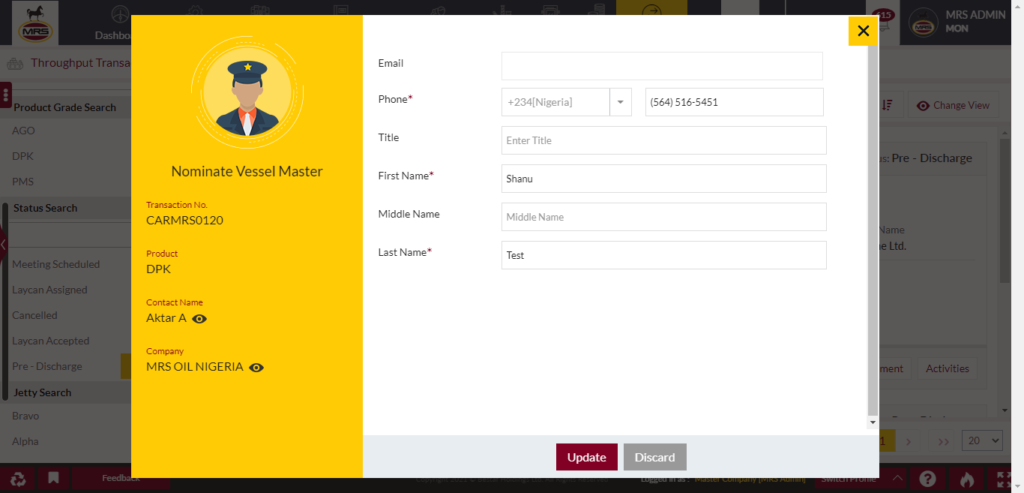
Task: Go to next page arrow
Action: [x=908, y=441]
